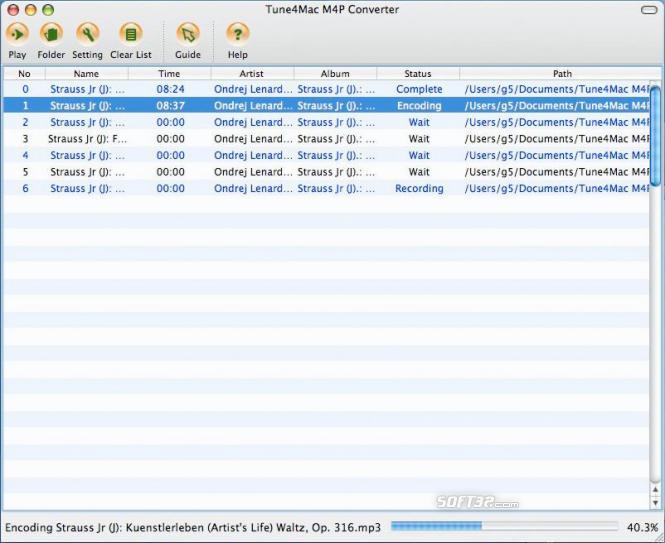Click the scrollbar down arrow
Image resolution: width=665 pixels, height=543 pixels.
click(x=655, y=503)
